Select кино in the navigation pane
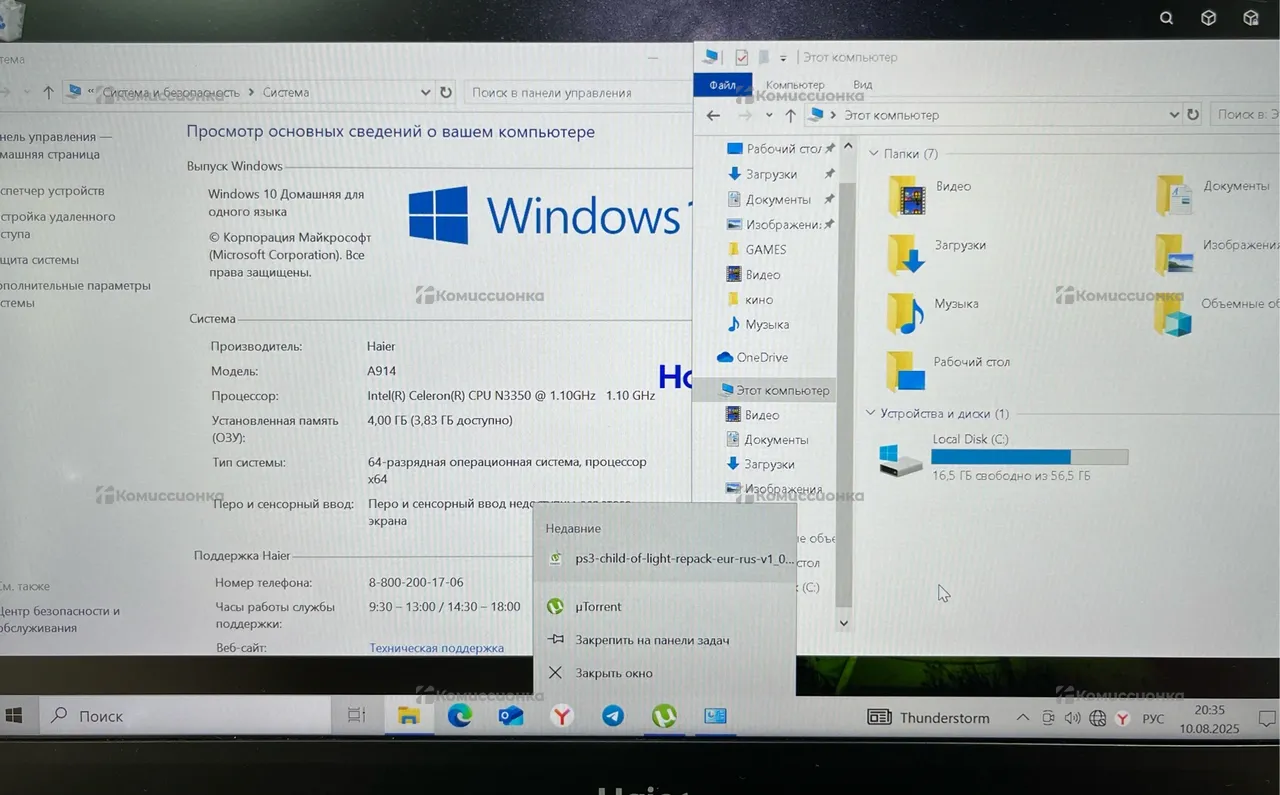This screenshot has height=795, width=1280. [758, 300]
